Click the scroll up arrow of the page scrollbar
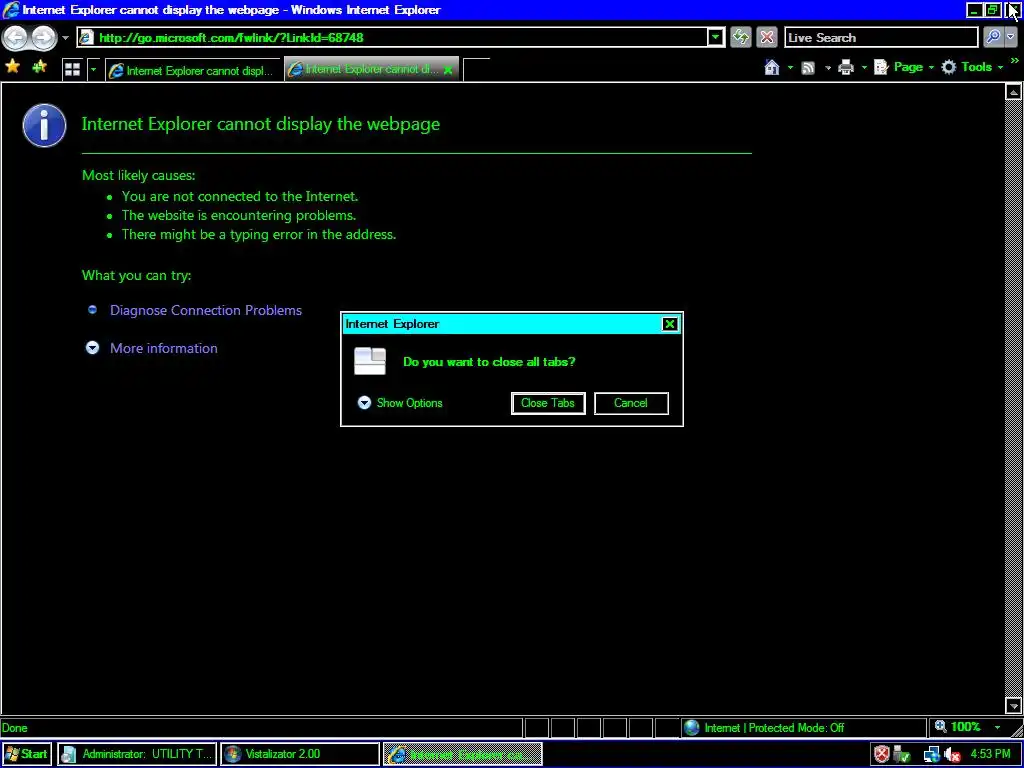This screenshot has height=768, width=1024. (x=1014, y=92)
